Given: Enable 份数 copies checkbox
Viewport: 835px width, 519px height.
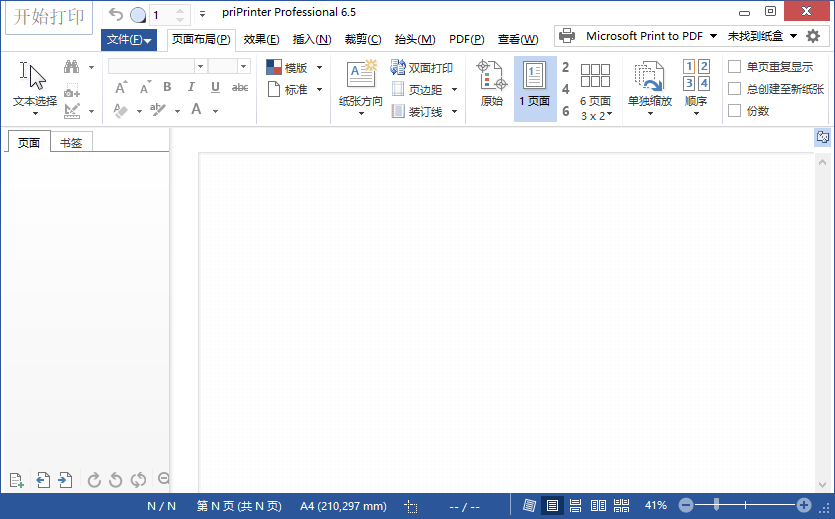Looking at the screenshot, I should [x=734, y=110].
